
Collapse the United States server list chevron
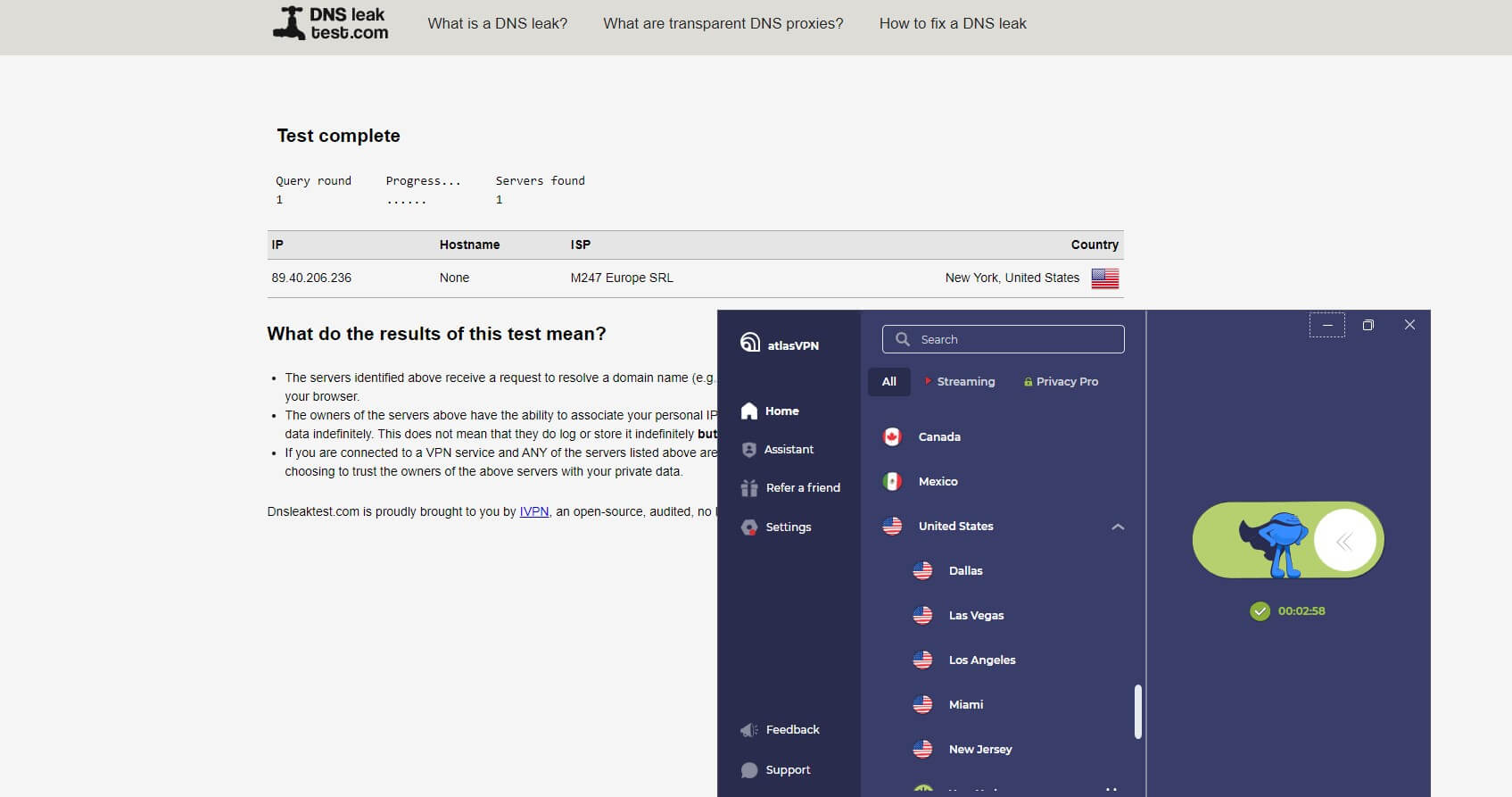tap(1118, 527)
